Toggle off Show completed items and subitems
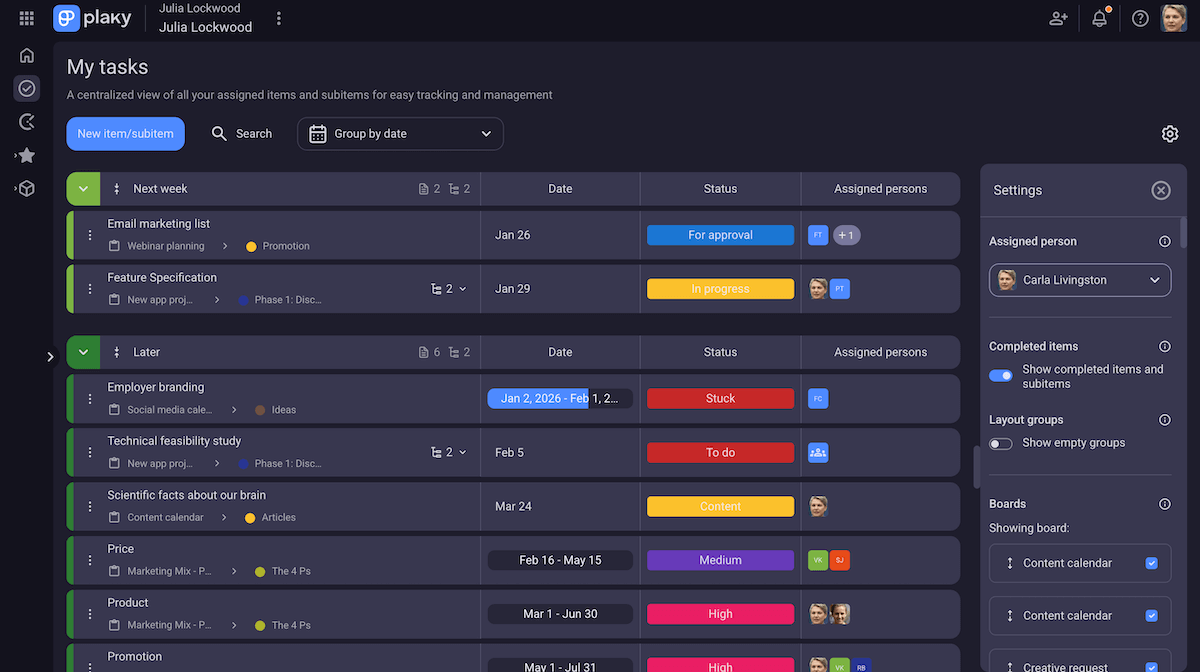The height and width of the screenshot is (672, 1200). click(1000, 375)
